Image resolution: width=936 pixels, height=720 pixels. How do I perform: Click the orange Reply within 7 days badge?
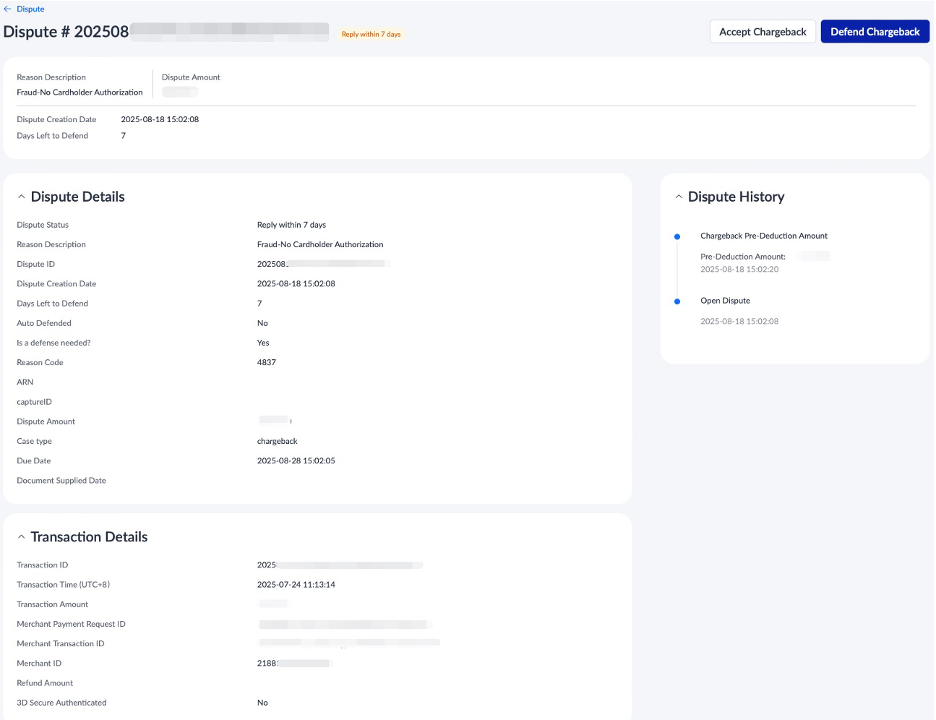(x=371, y=34)
